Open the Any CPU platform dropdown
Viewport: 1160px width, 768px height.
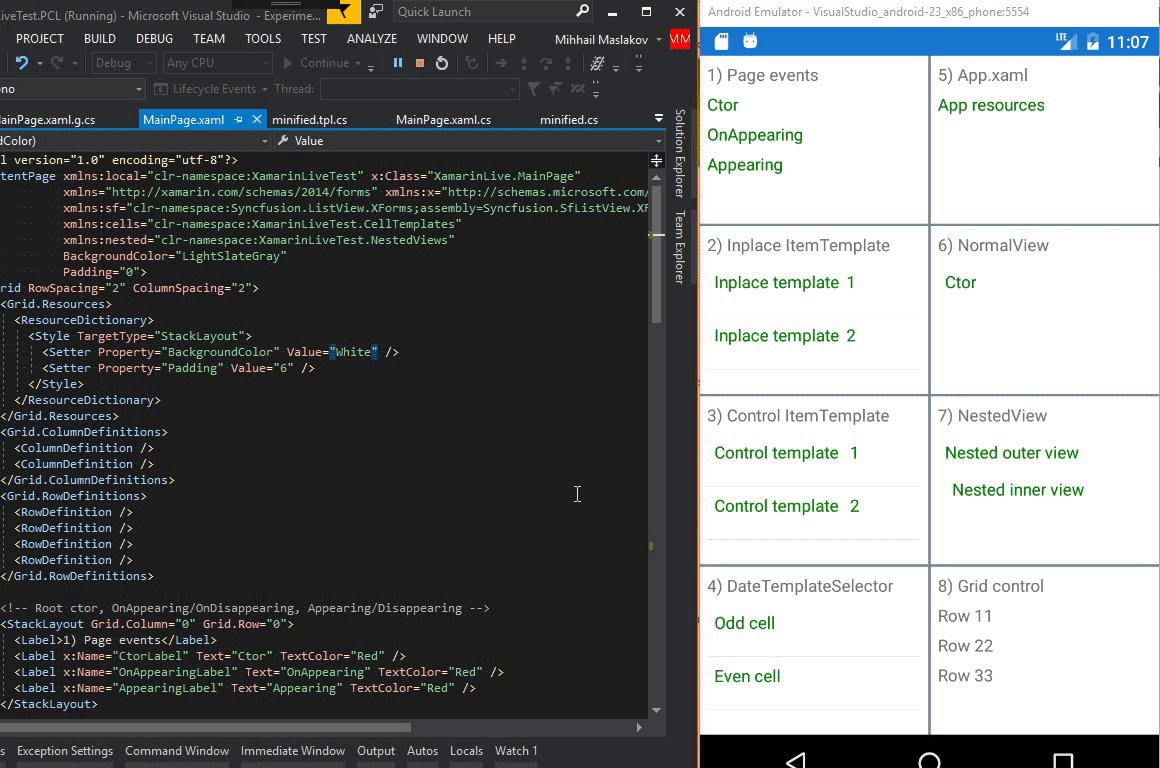point(217,63)
